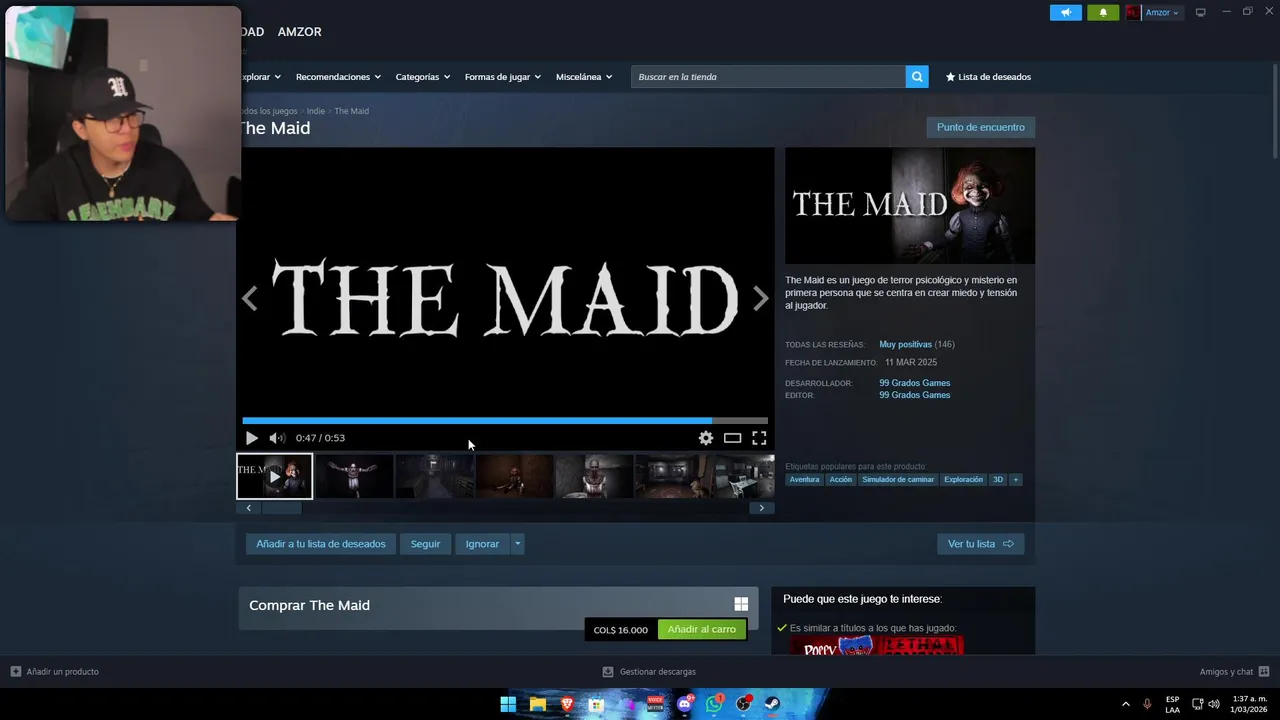Screen dimensions: 1280x720
Task: Seek on the trailer progress bar
Action: point(505,421)
